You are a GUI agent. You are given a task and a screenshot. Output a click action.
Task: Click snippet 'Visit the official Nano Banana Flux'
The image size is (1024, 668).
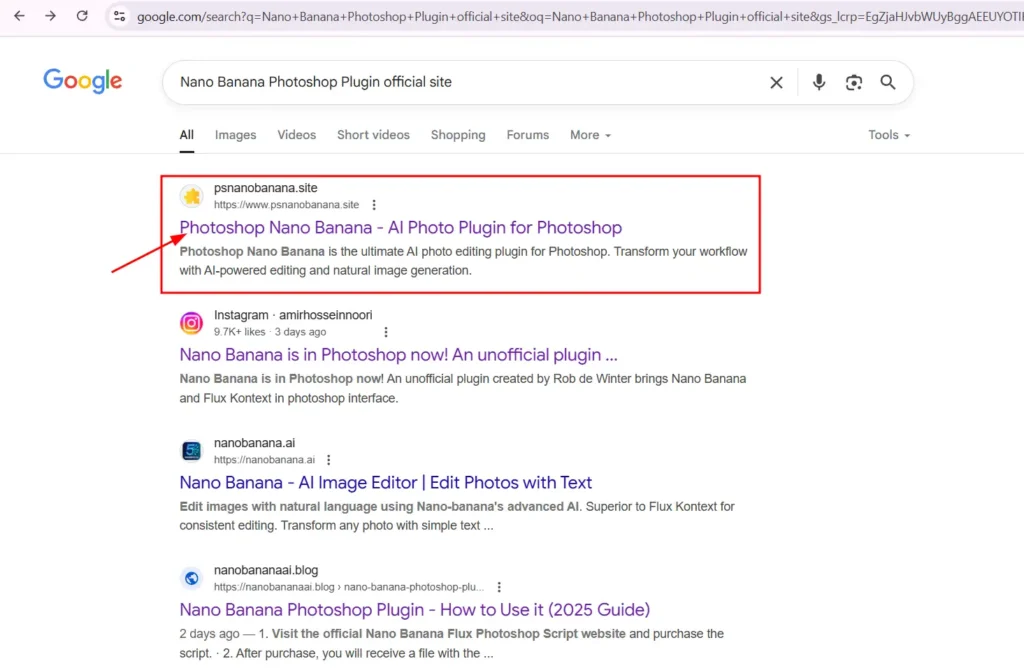tap(451, 643)
